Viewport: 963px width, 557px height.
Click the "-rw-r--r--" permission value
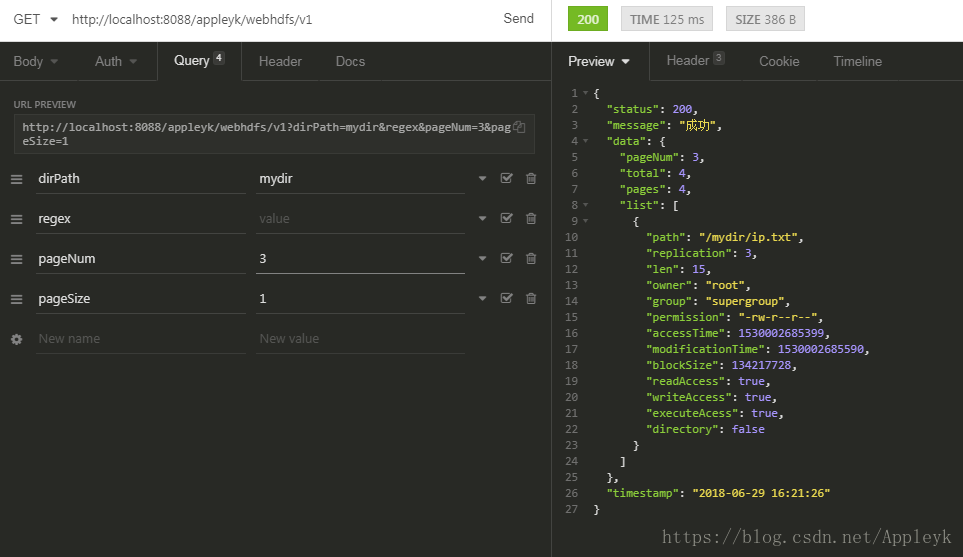[x=778, y=317]
